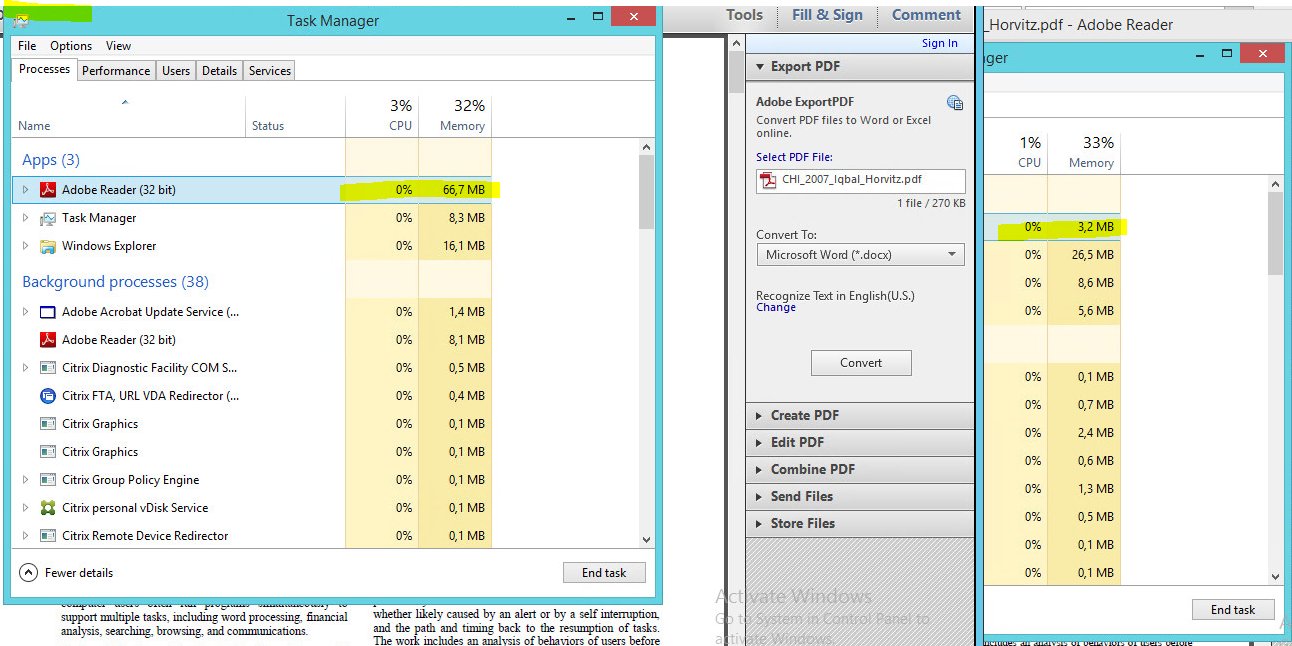Viewport: 1292px width, 646px height.
Task: Open the Fill & Sign pane
Action: [x=827, y=15]
